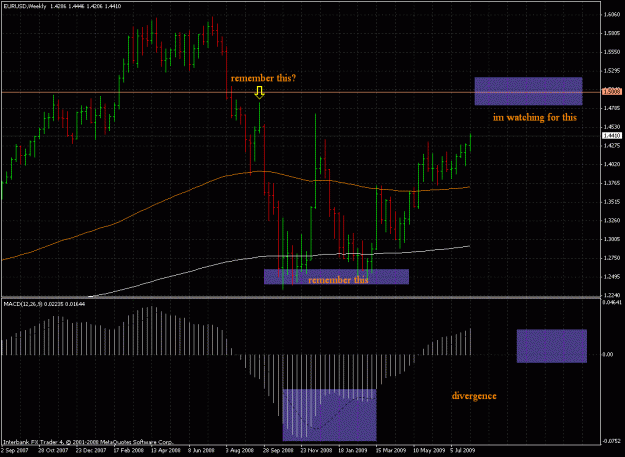
Task: Click the 8 Jun 2008 date label
Action: 202,451
